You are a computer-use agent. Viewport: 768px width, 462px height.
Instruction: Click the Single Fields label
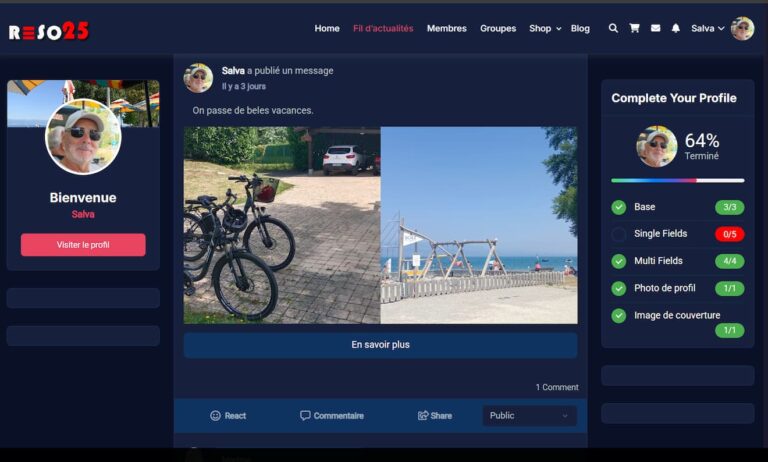point(660,234)
